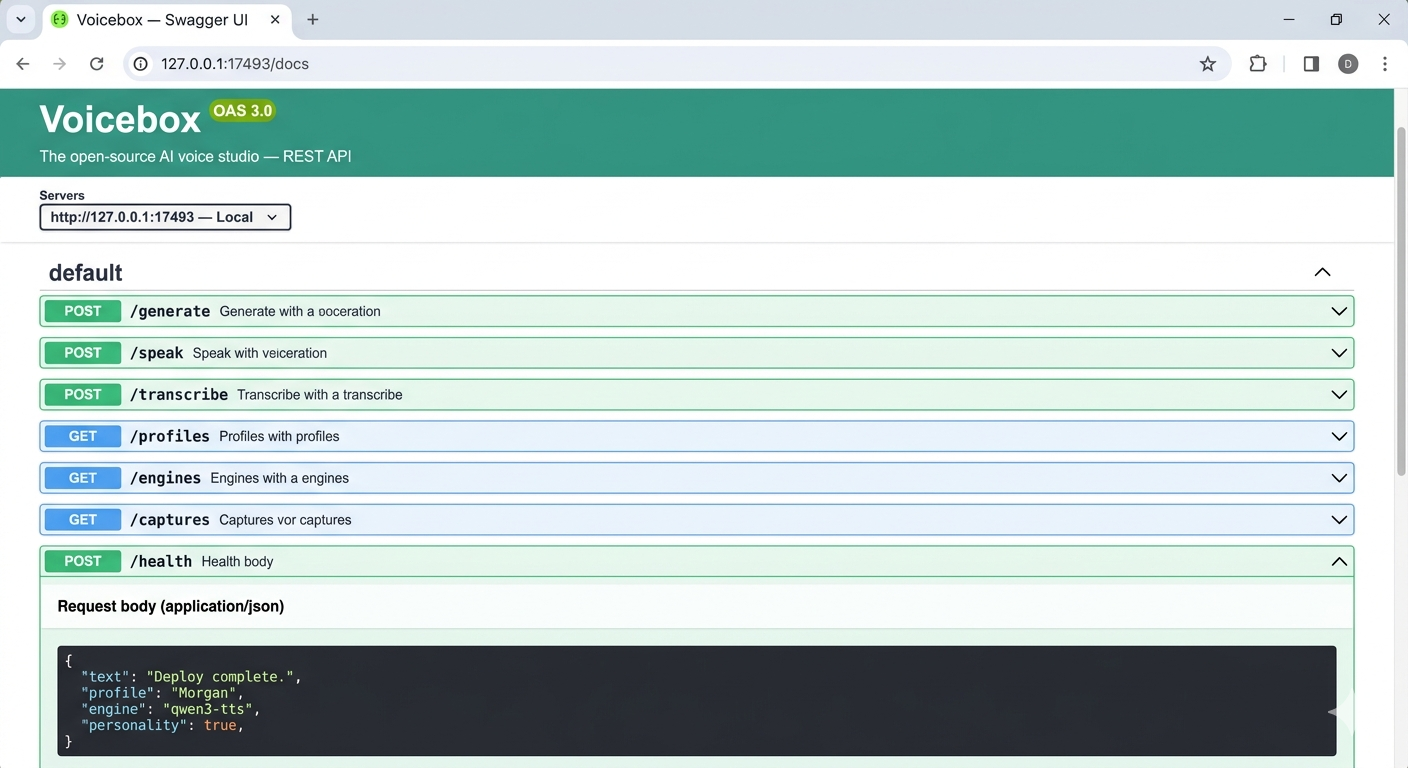Click the POST badge for /transcribe

[x=83, y=395]
